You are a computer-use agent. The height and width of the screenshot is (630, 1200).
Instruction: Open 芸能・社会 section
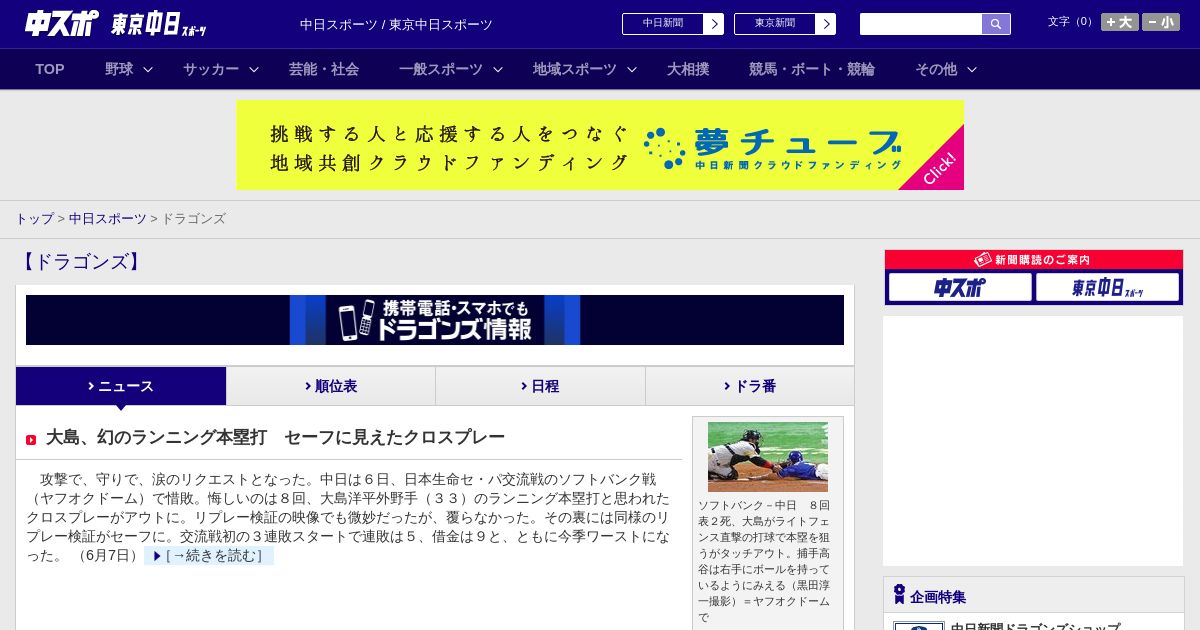(324, 69)
